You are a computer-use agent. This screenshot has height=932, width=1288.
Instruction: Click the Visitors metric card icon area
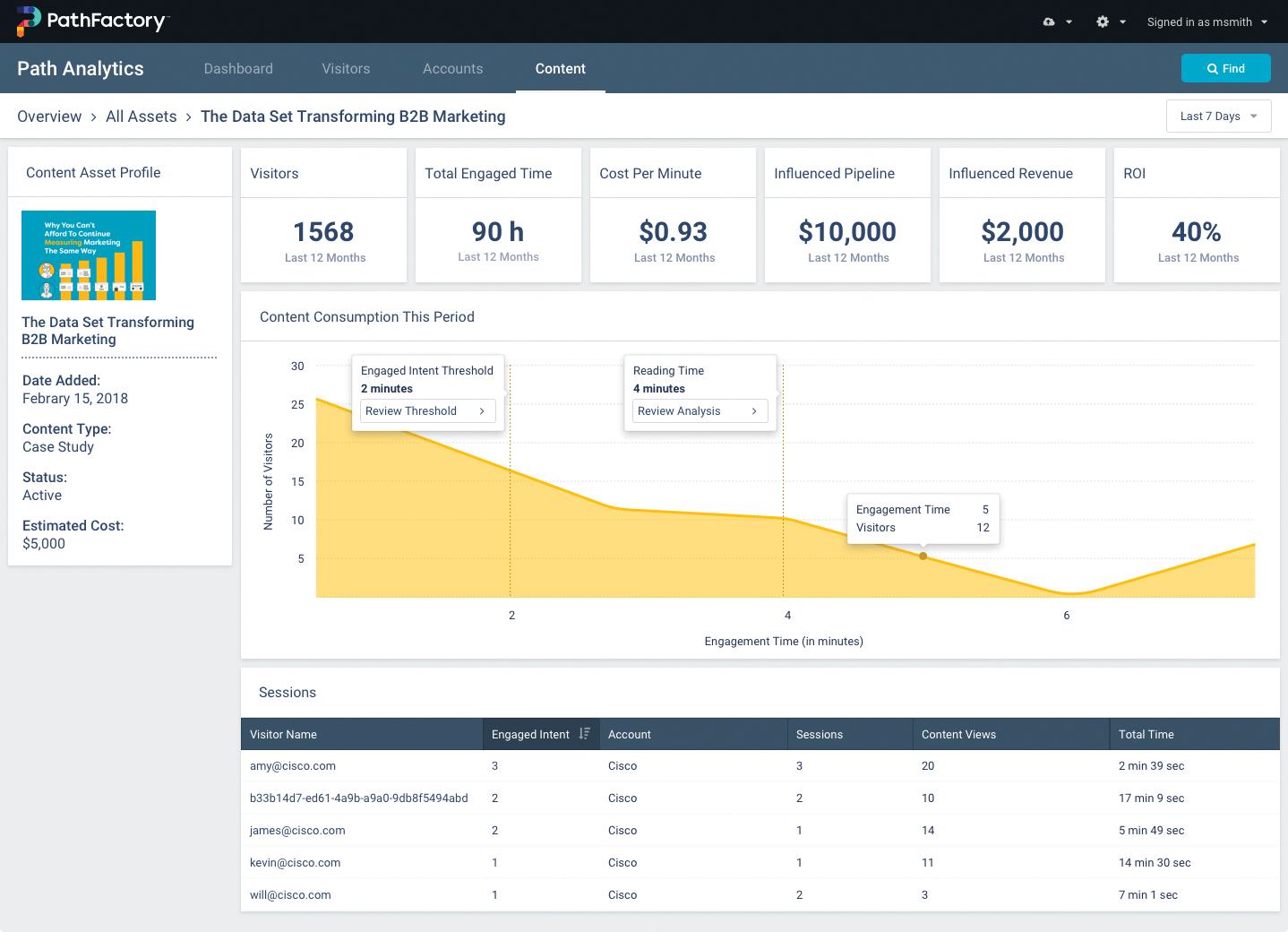point(323,216)
